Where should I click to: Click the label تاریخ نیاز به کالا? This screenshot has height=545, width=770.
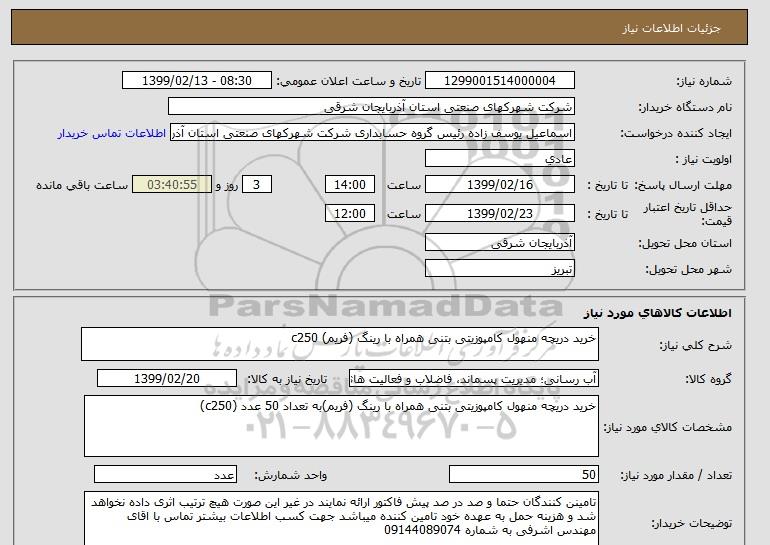[x=287, y=379]
